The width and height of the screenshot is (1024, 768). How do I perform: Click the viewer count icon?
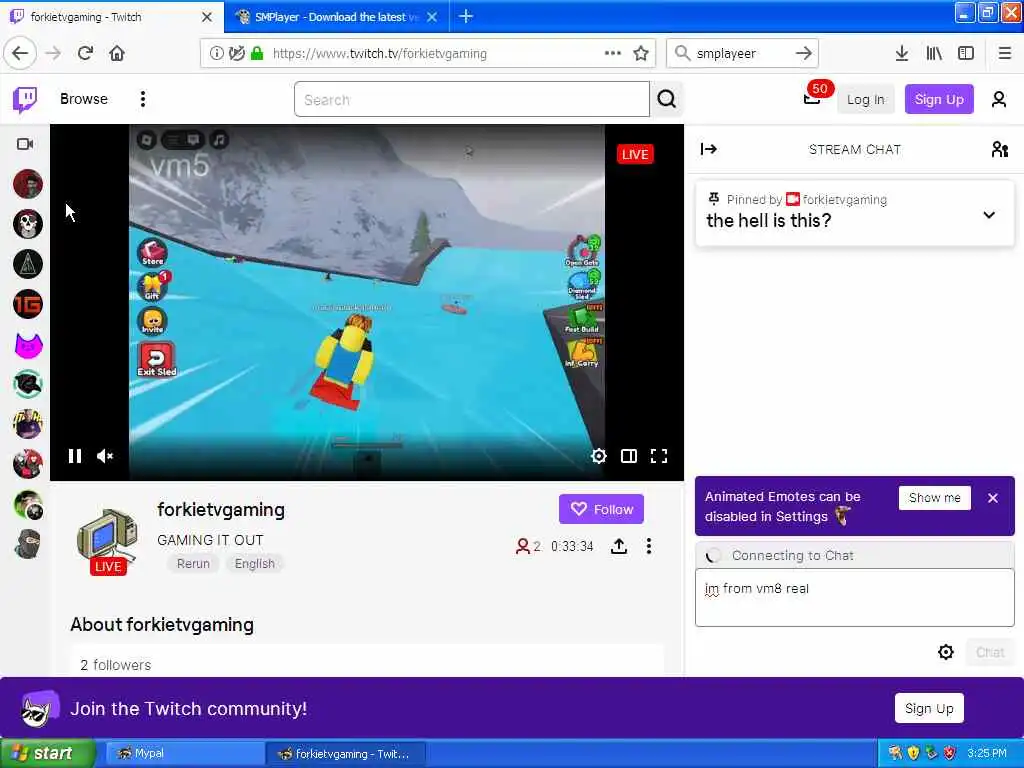coord(522,546)
